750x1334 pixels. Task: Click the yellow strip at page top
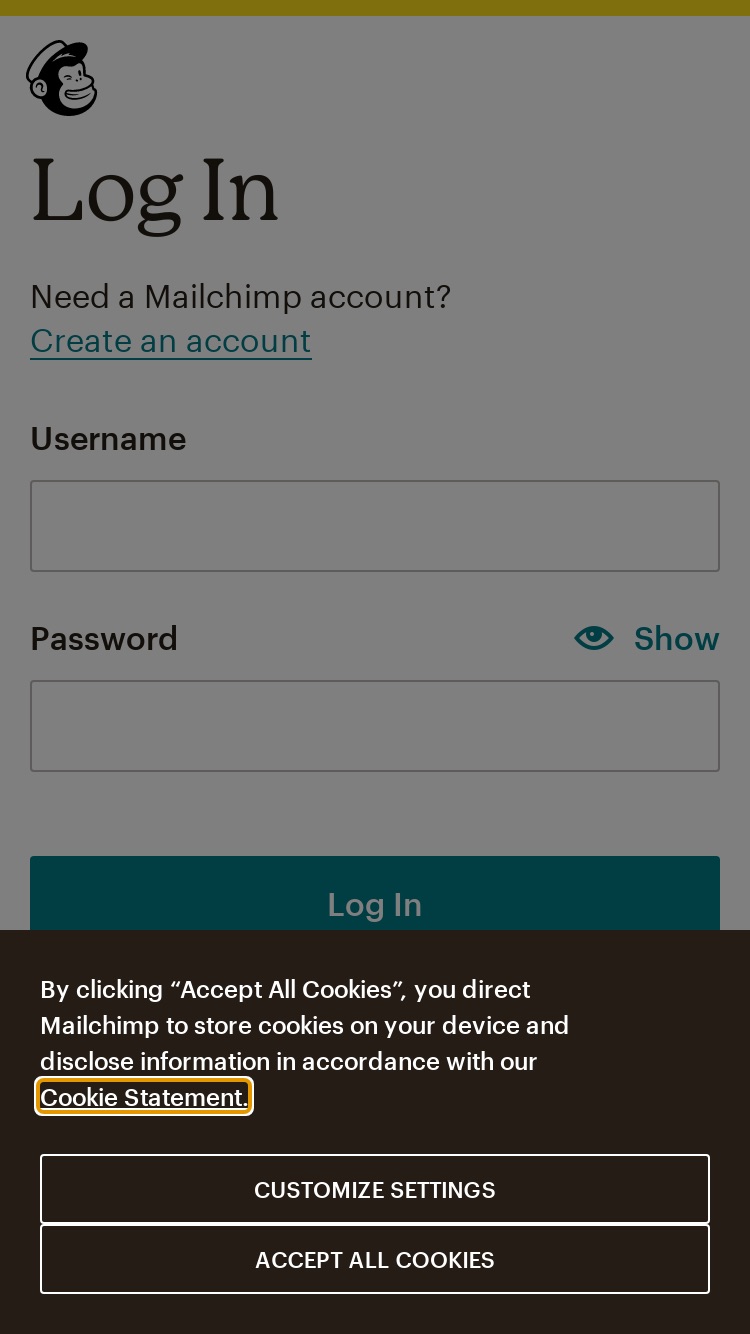tap(375, 8)
